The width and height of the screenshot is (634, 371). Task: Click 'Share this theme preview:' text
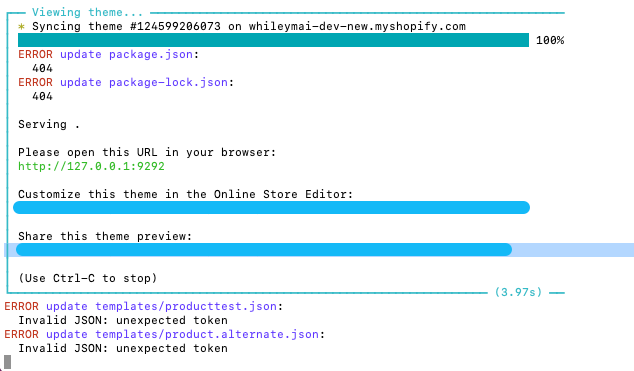point(105,236)
